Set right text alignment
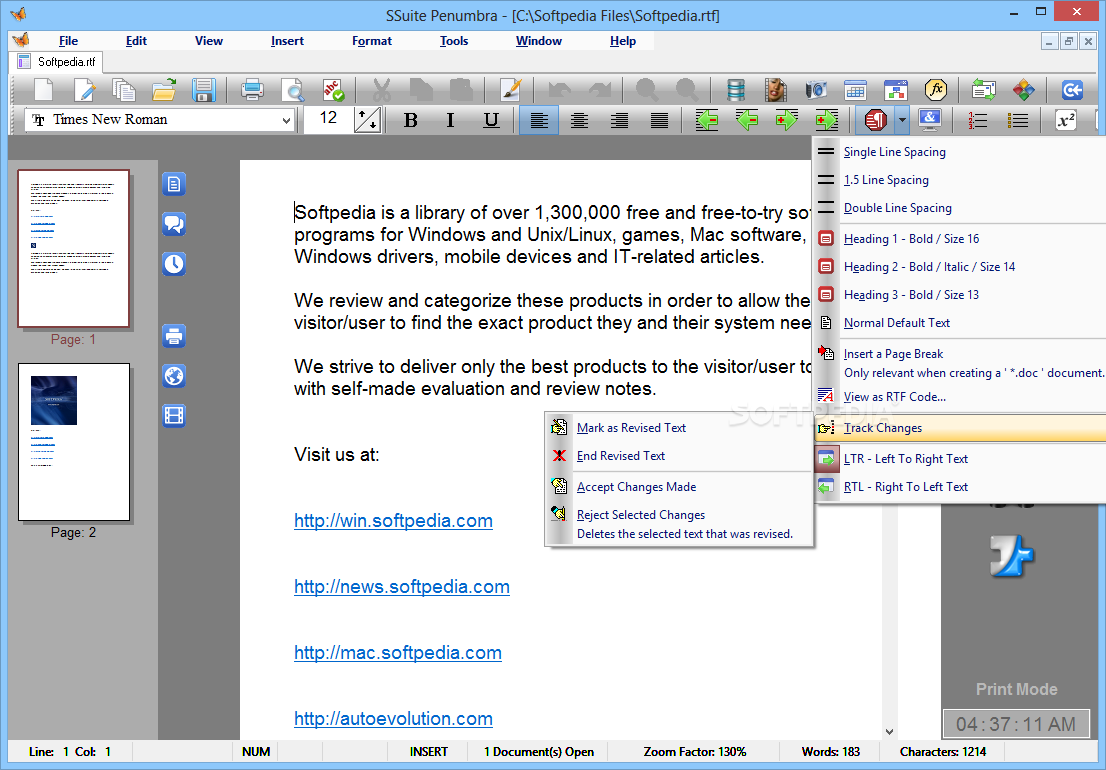The width and height of the screenshot is (1106, 770). (619, 121)
